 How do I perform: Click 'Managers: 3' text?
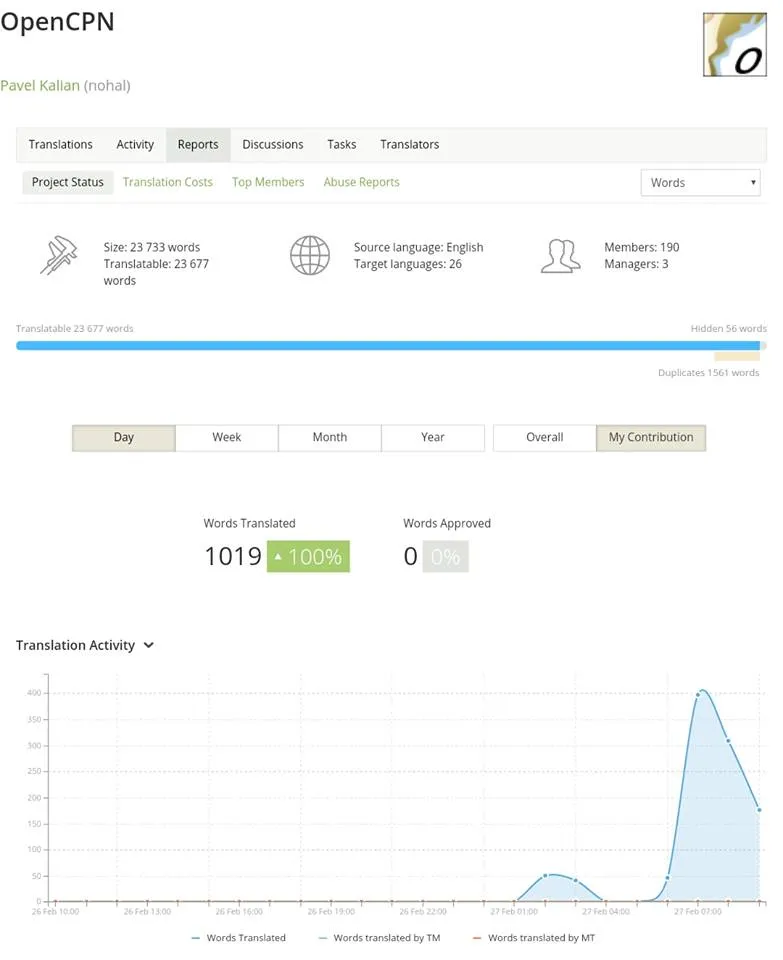tap(636, 264)
